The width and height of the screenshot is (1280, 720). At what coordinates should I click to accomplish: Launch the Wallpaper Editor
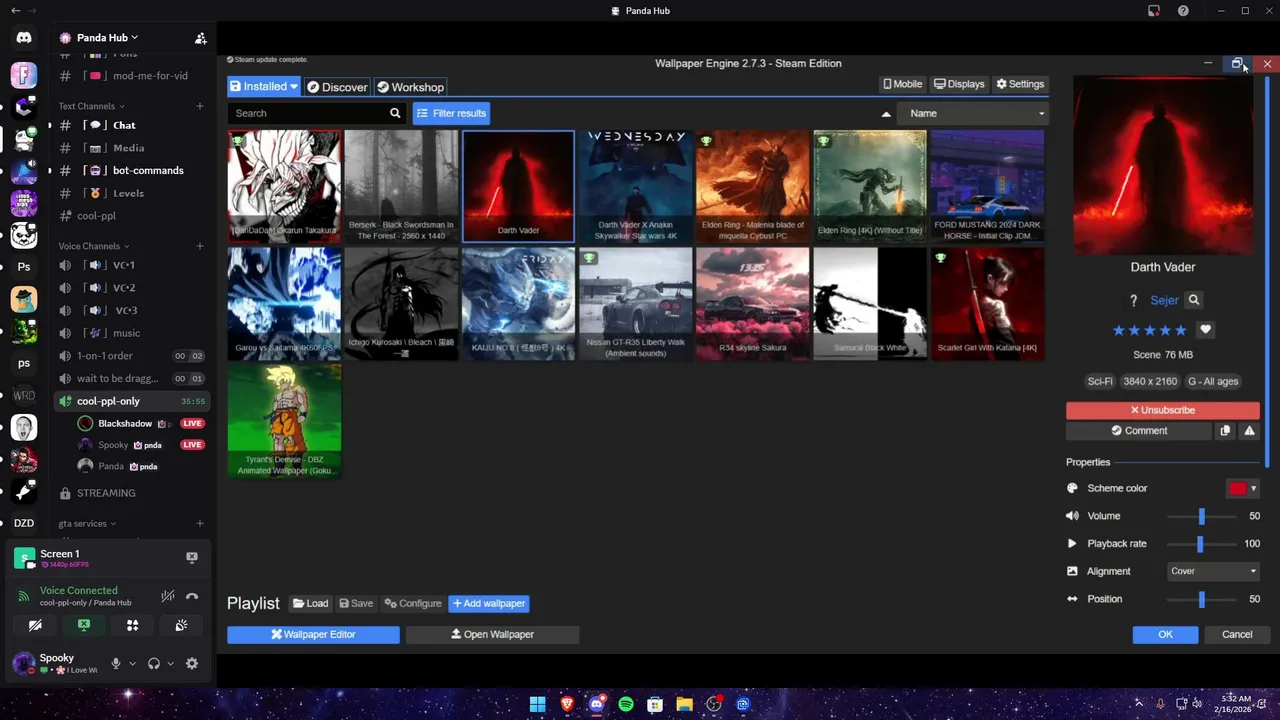click(313, 634)
